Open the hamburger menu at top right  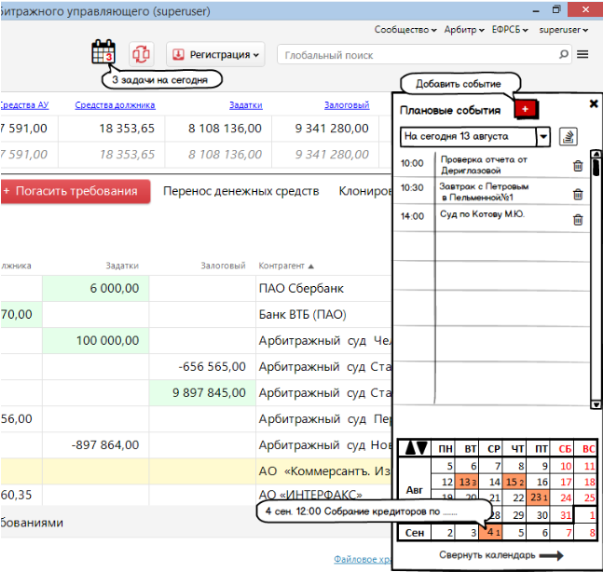tap(583, 54)
